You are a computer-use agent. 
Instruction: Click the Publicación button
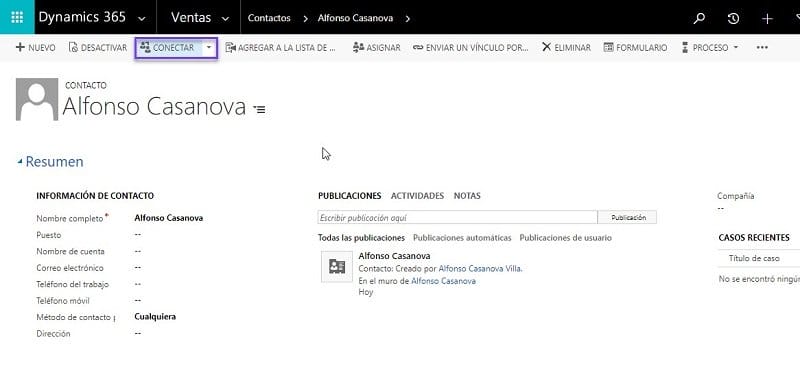[x=628, y=217]
